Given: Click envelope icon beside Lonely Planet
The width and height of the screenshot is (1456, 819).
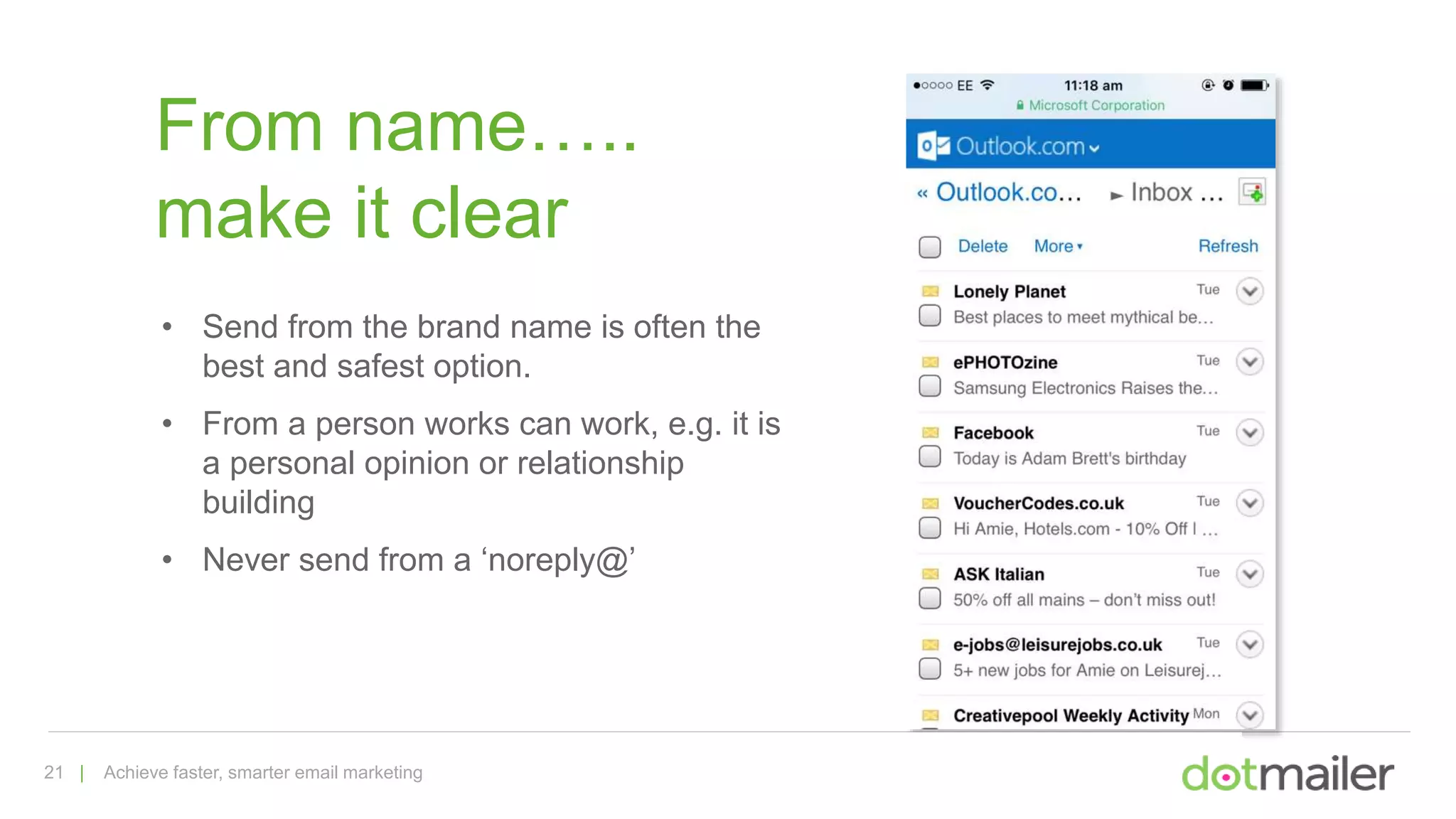Looking at the screenshot, I should 930,291.
